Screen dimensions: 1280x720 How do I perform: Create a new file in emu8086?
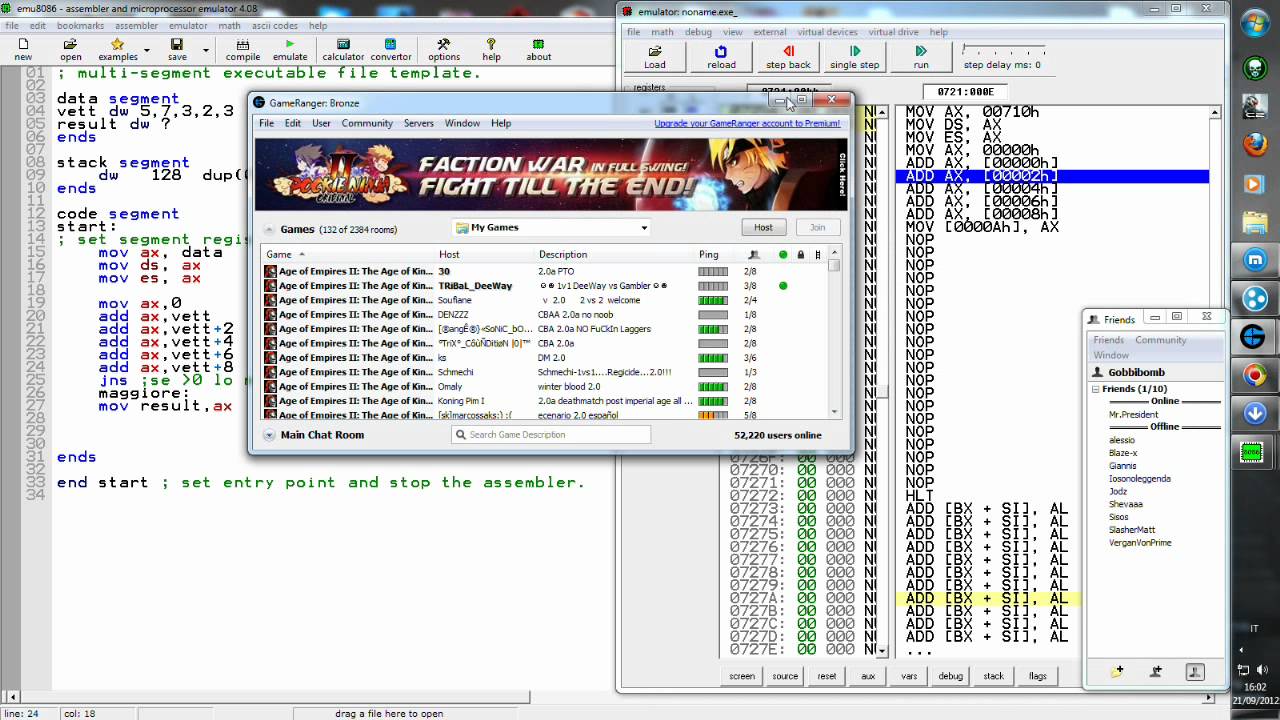[23, 50]
